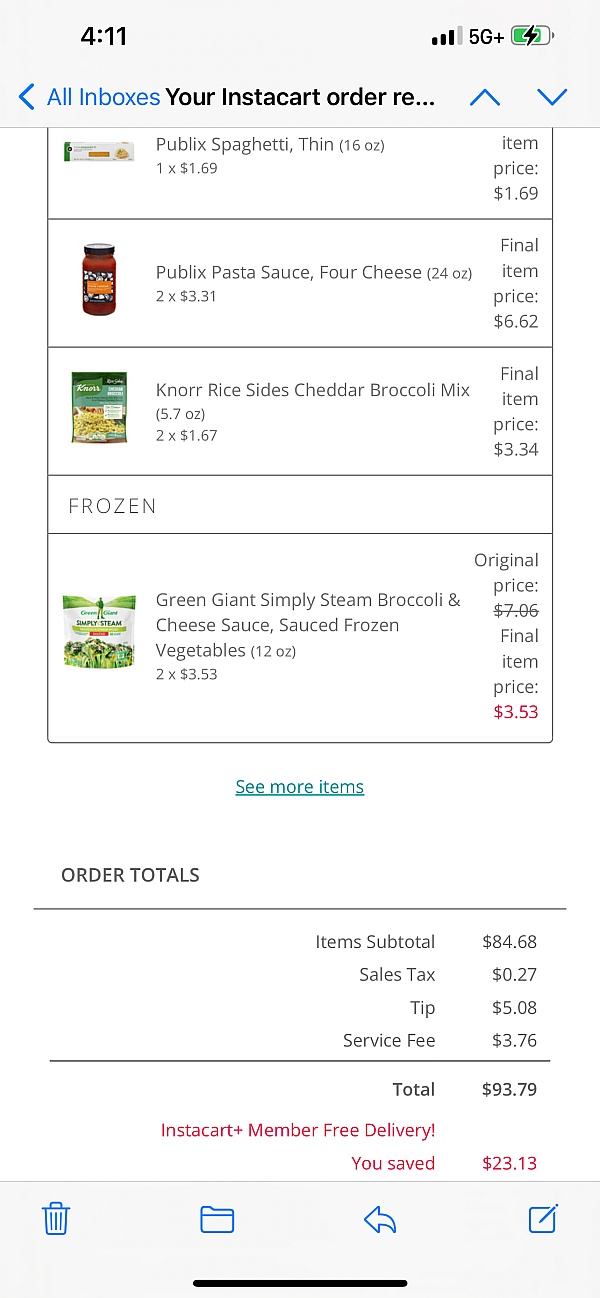Open the folder icon to file this email

(x=217, y=1219)
